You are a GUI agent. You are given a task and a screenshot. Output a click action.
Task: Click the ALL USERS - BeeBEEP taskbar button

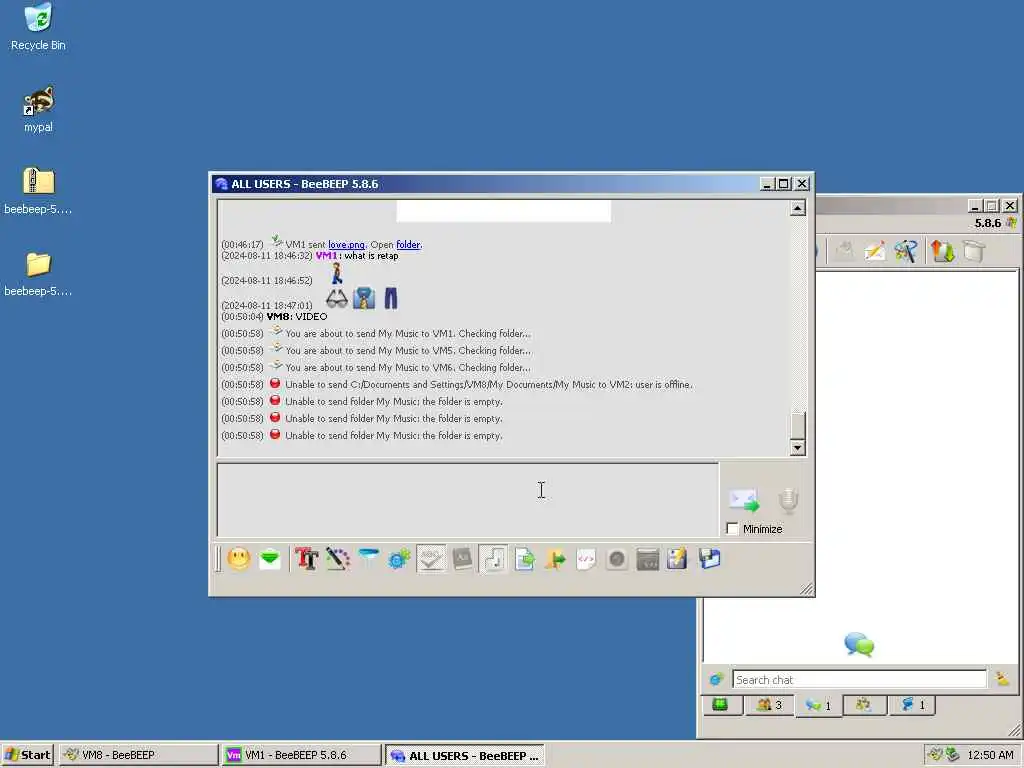(464, 755)
